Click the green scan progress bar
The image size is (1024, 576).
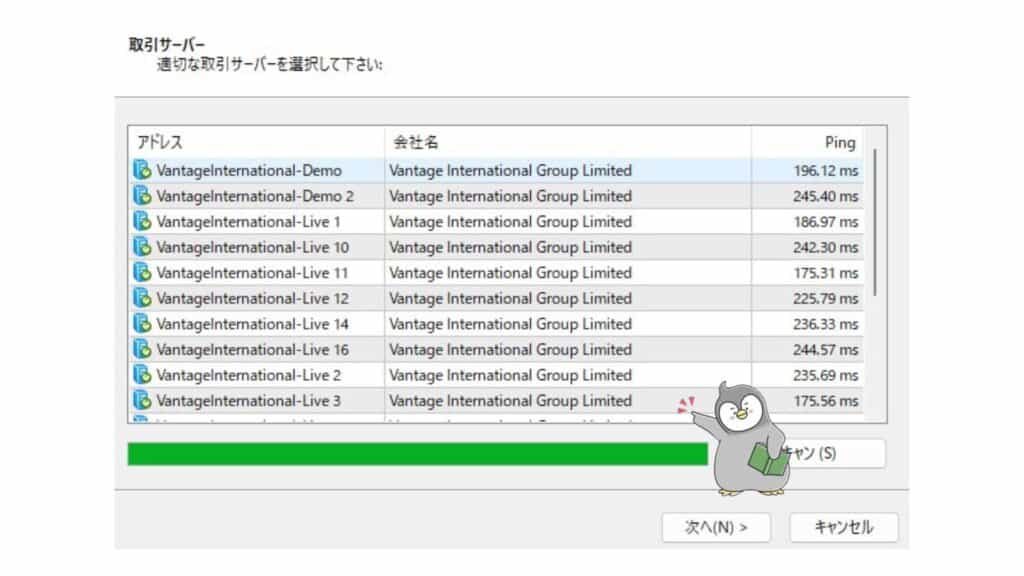[417, 454]
